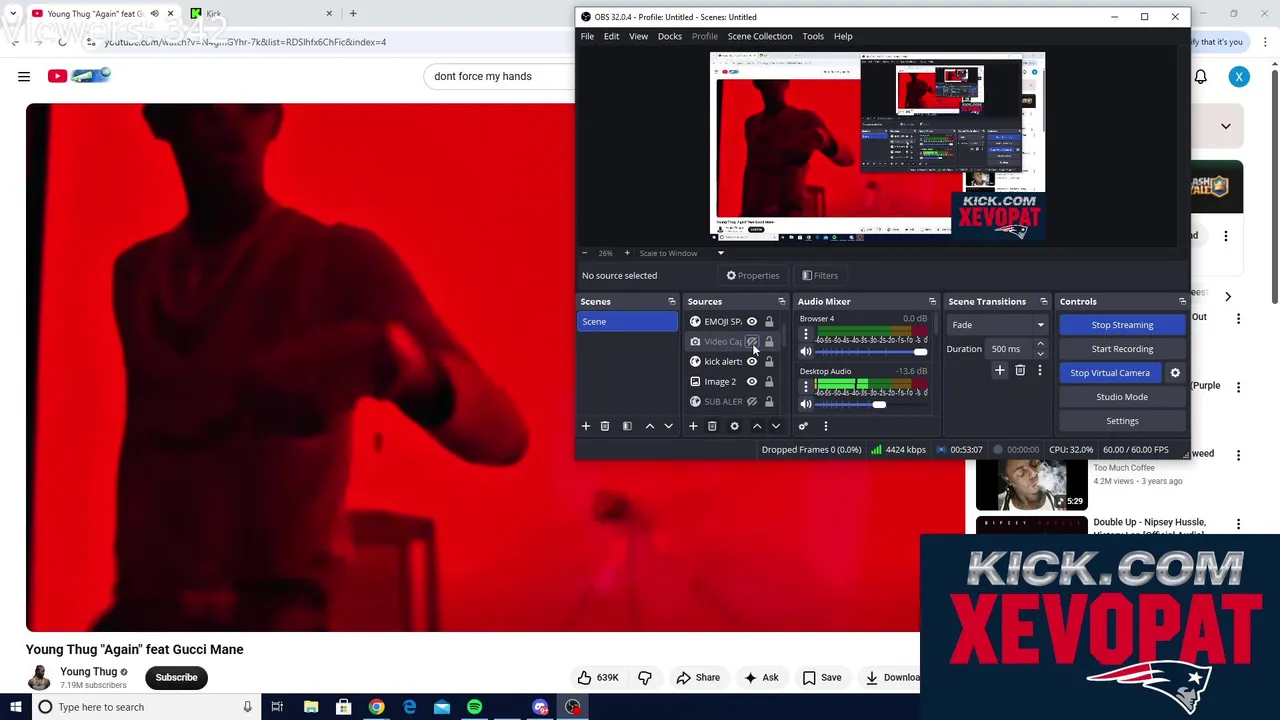Open Scene Collection menu in OBS

(x=760, y=36)
